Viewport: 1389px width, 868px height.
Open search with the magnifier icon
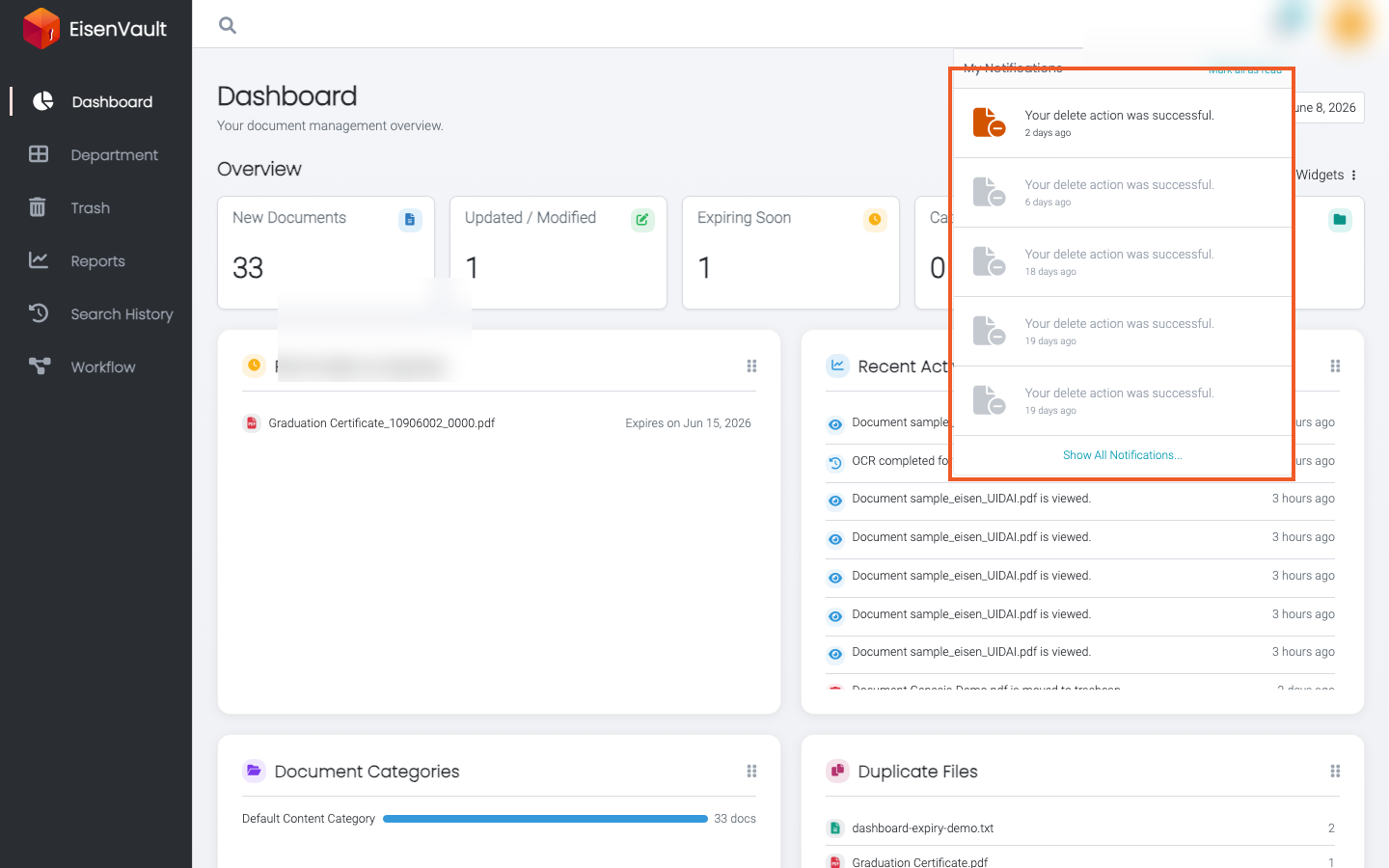(x=228, y=25)
